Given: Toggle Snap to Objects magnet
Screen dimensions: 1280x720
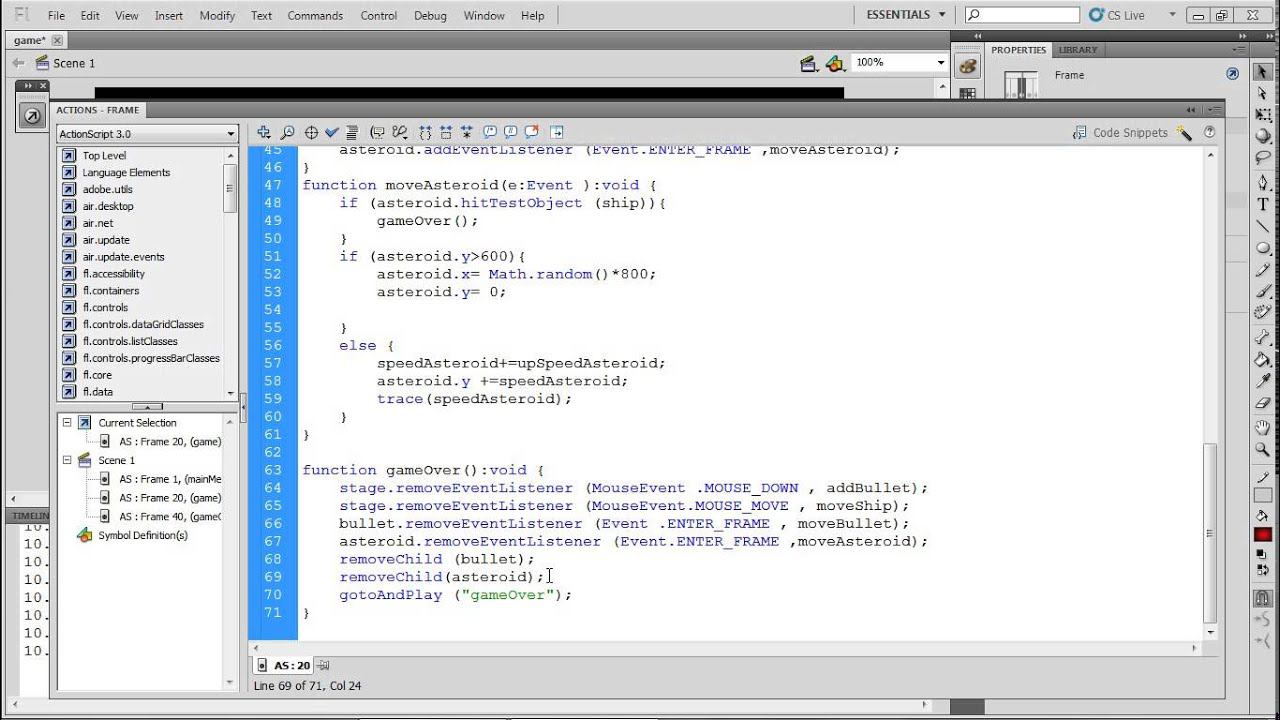Looking at the screenshot, I should pyautogui.click(x=1263, y=599).
